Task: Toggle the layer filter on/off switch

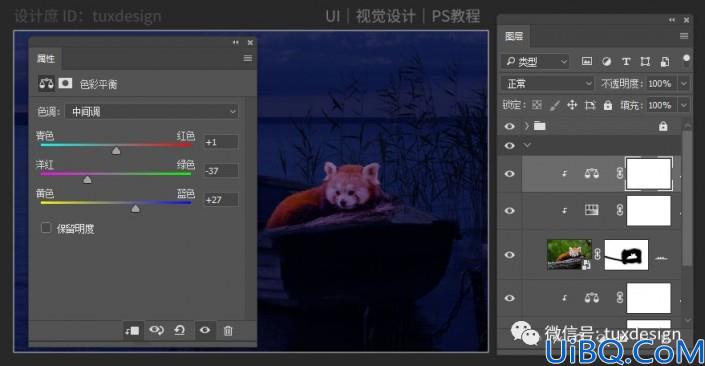Action: pyautogui.click(x=686, y=61)
